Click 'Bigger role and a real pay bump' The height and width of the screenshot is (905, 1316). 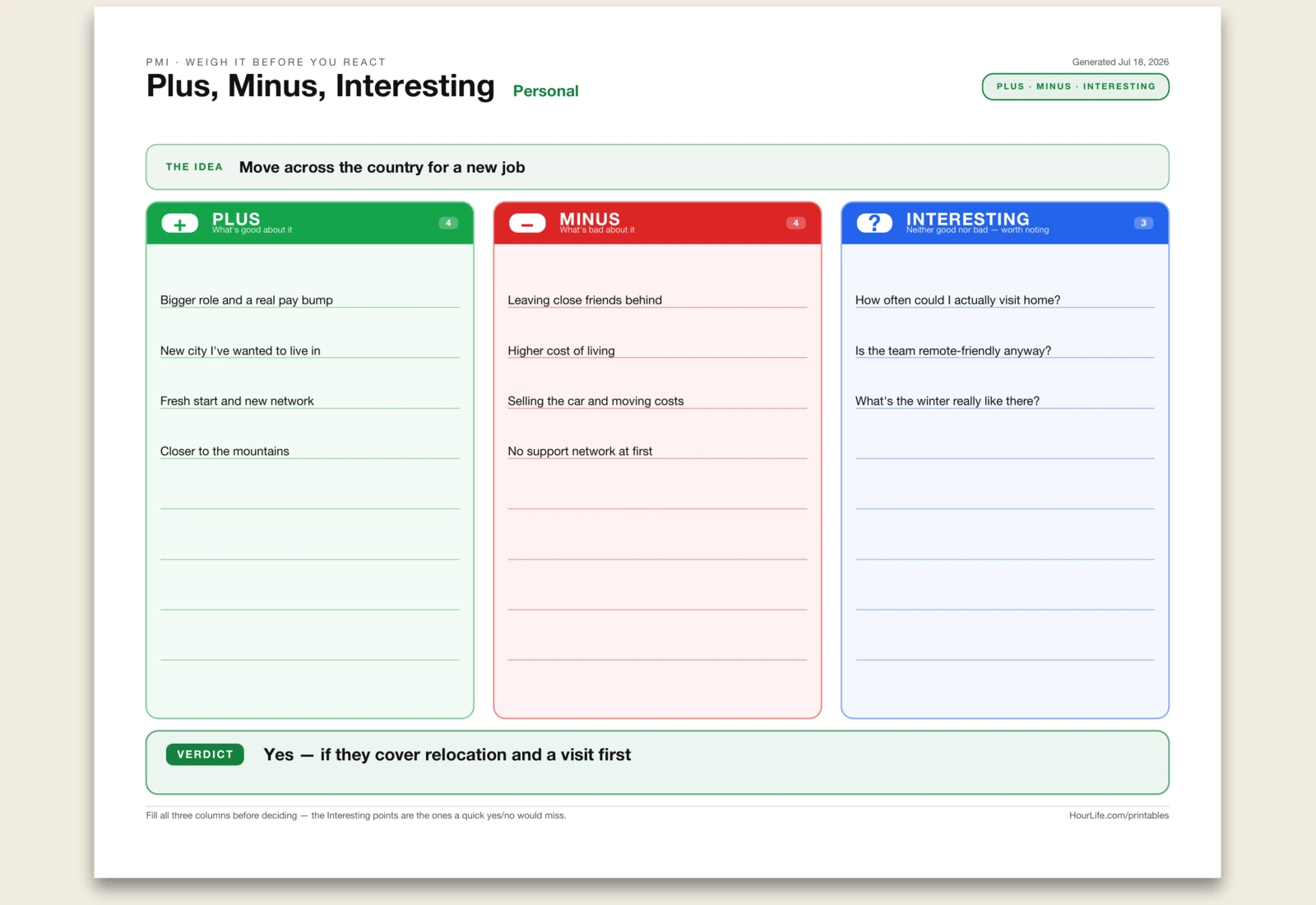pos(247,300)
